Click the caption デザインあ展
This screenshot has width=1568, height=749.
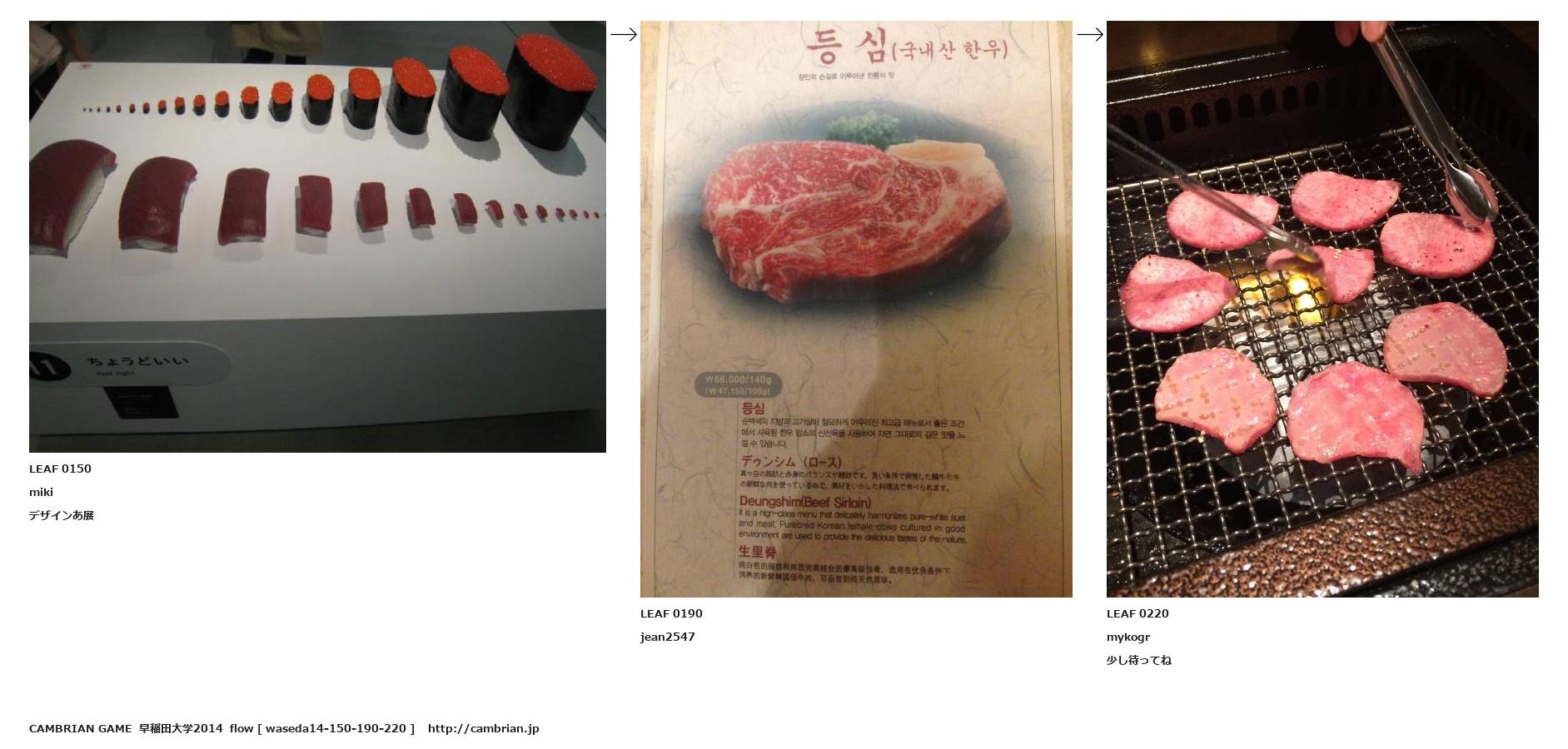coord(62,515)
